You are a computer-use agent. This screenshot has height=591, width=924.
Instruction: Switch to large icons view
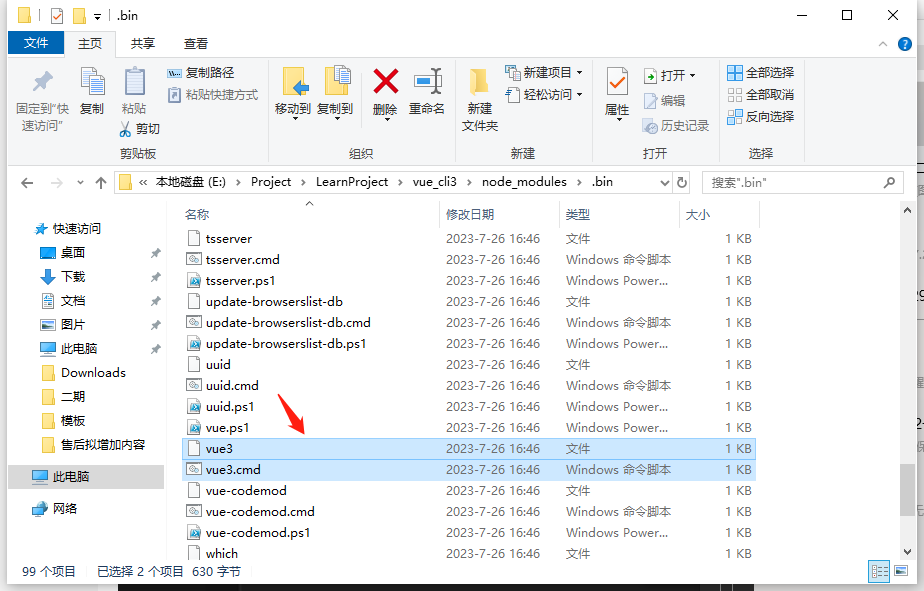click(x=901, y=571)
